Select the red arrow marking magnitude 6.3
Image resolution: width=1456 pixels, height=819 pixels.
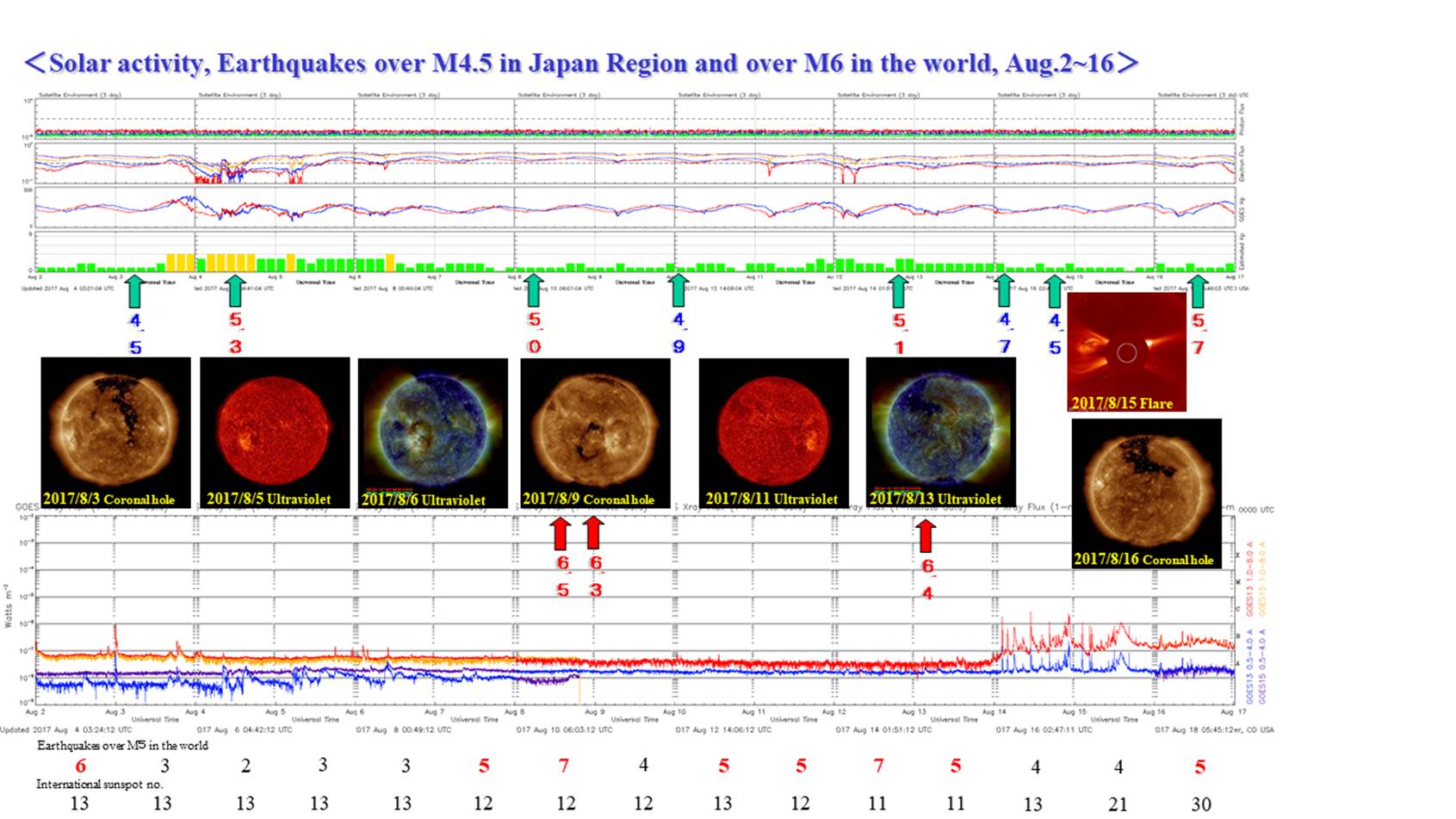coord(593,534)
